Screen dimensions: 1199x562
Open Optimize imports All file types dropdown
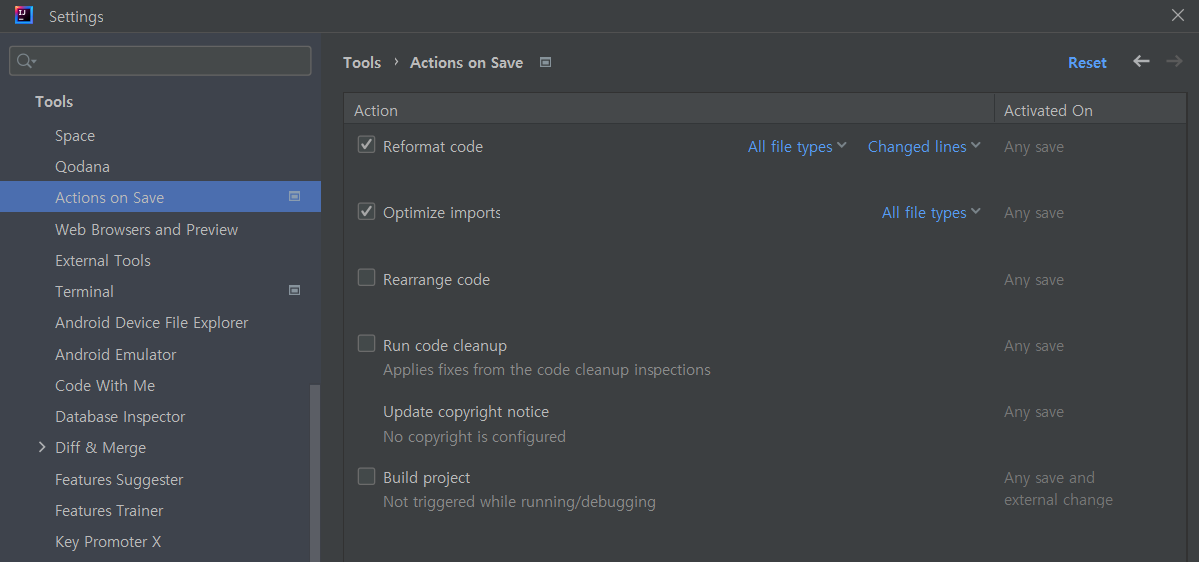[x=931, y=213]
